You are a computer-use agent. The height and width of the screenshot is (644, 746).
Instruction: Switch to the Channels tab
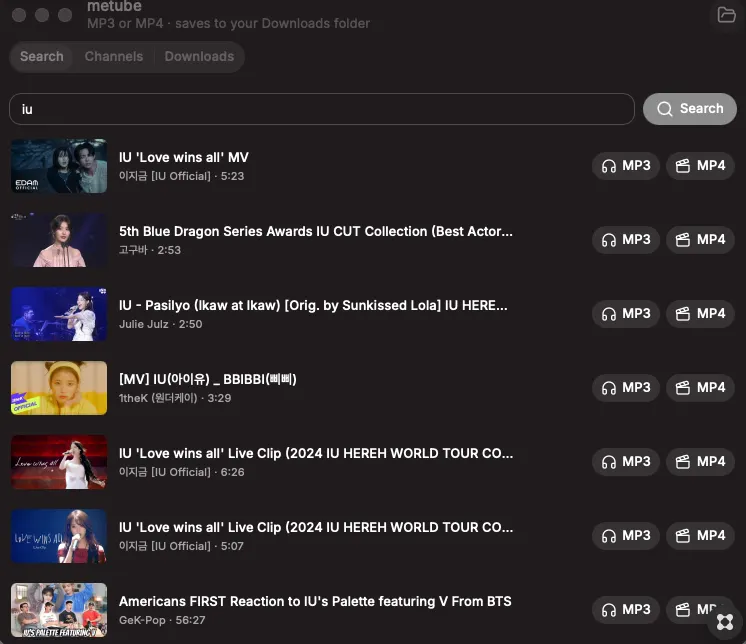click(114, 57)
